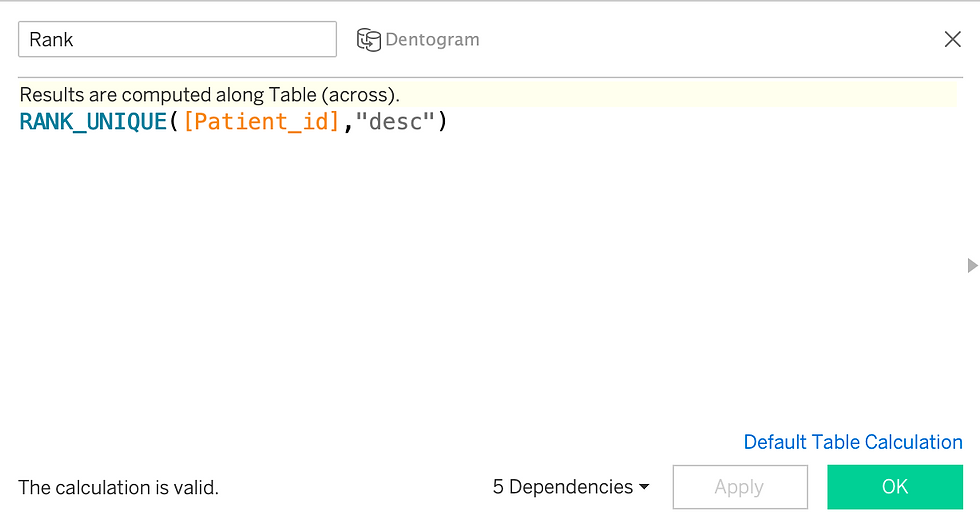This screenshot has width=980, height=527.
Task: Click into the Rank name field
Action: pos(178,39)
